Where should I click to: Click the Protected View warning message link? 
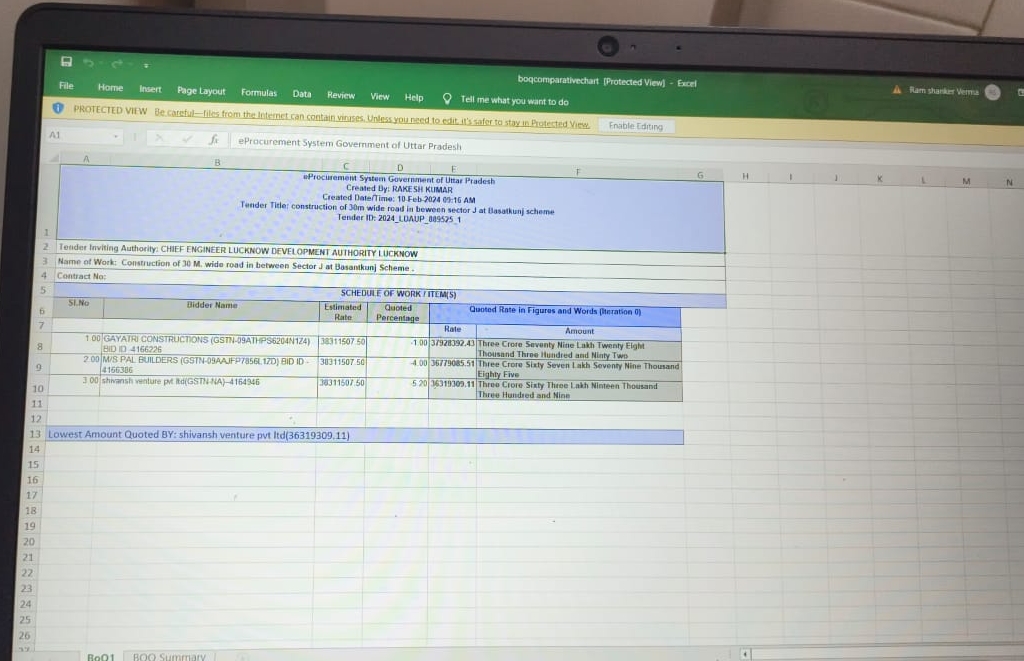tap(372, 119)
